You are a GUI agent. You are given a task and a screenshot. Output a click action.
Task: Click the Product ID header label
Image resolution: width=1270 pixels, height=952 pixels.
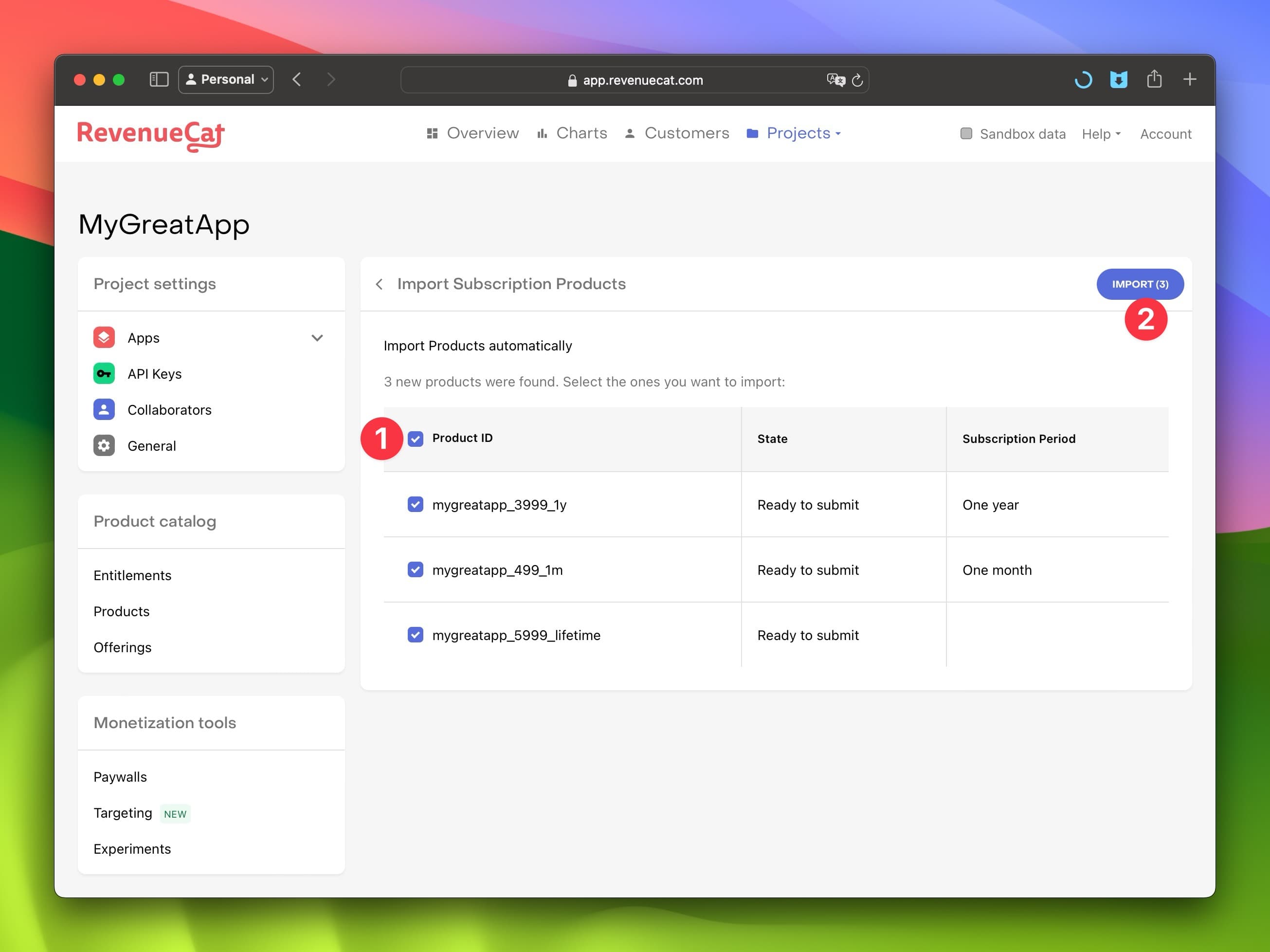click(x=462, y=438)
